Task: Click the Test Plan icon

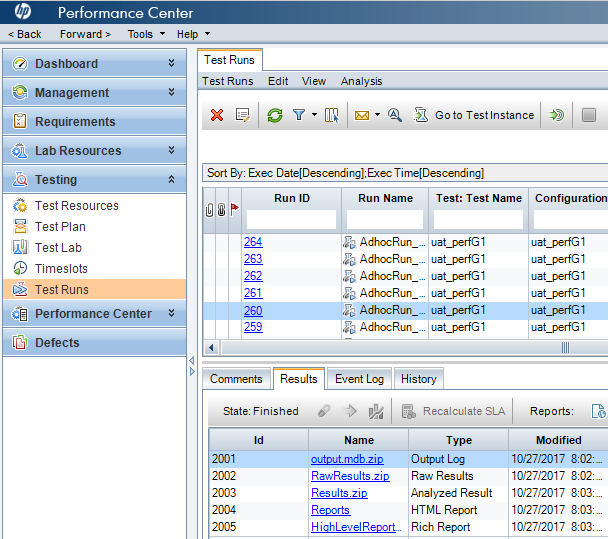Action: coord(20,226)
